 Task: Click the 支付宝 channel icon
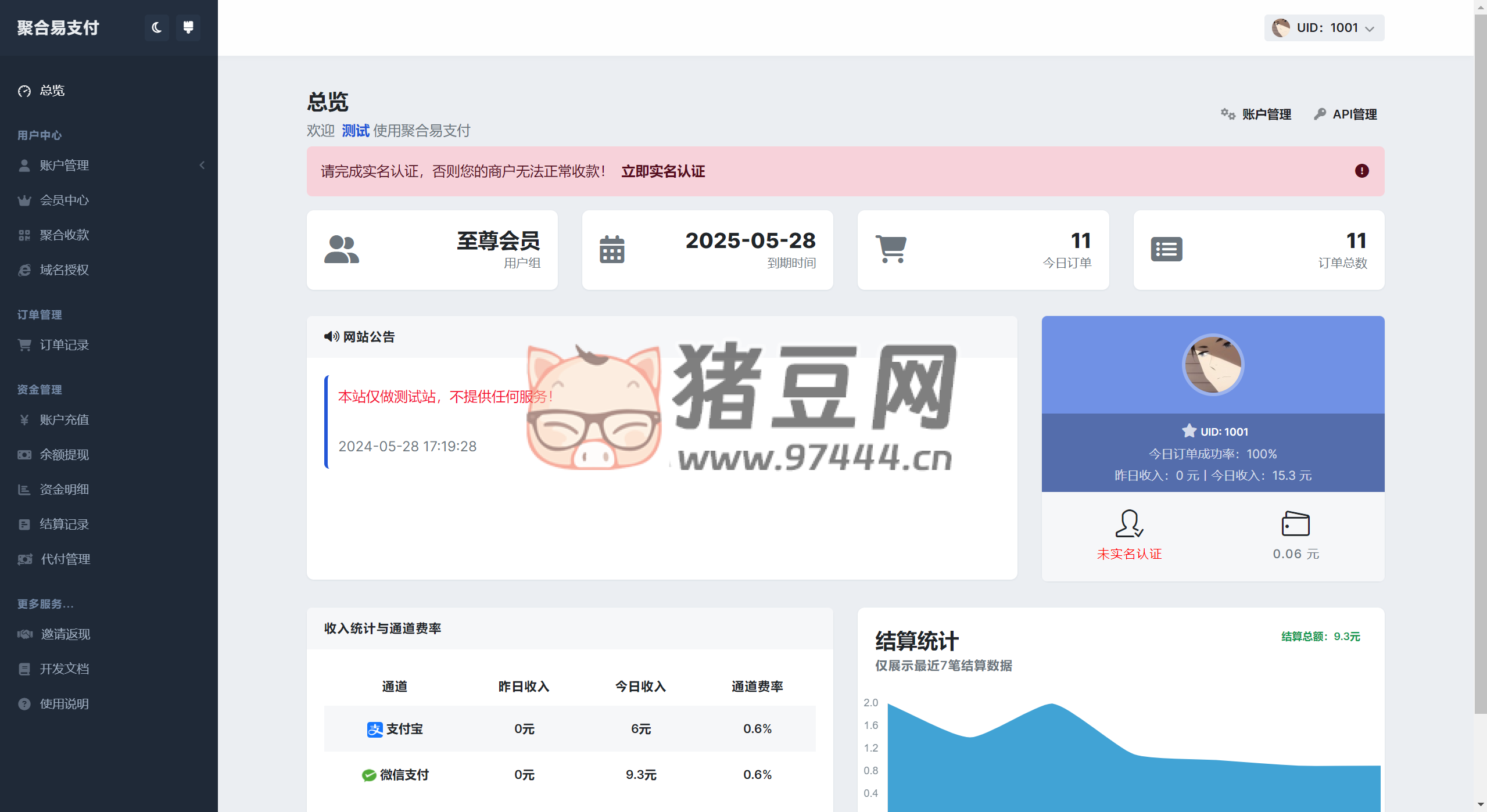[x=375, y=729]
